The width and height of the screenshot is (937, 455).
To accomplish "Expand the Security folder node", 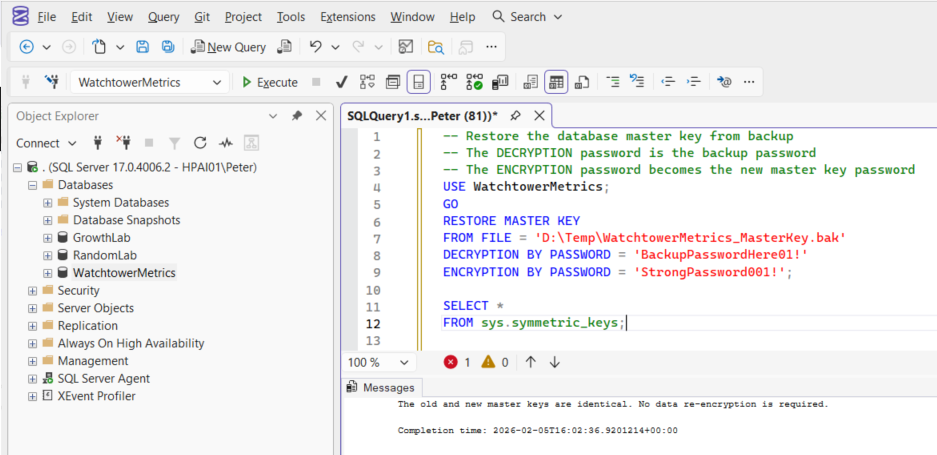I will point(32,291).
